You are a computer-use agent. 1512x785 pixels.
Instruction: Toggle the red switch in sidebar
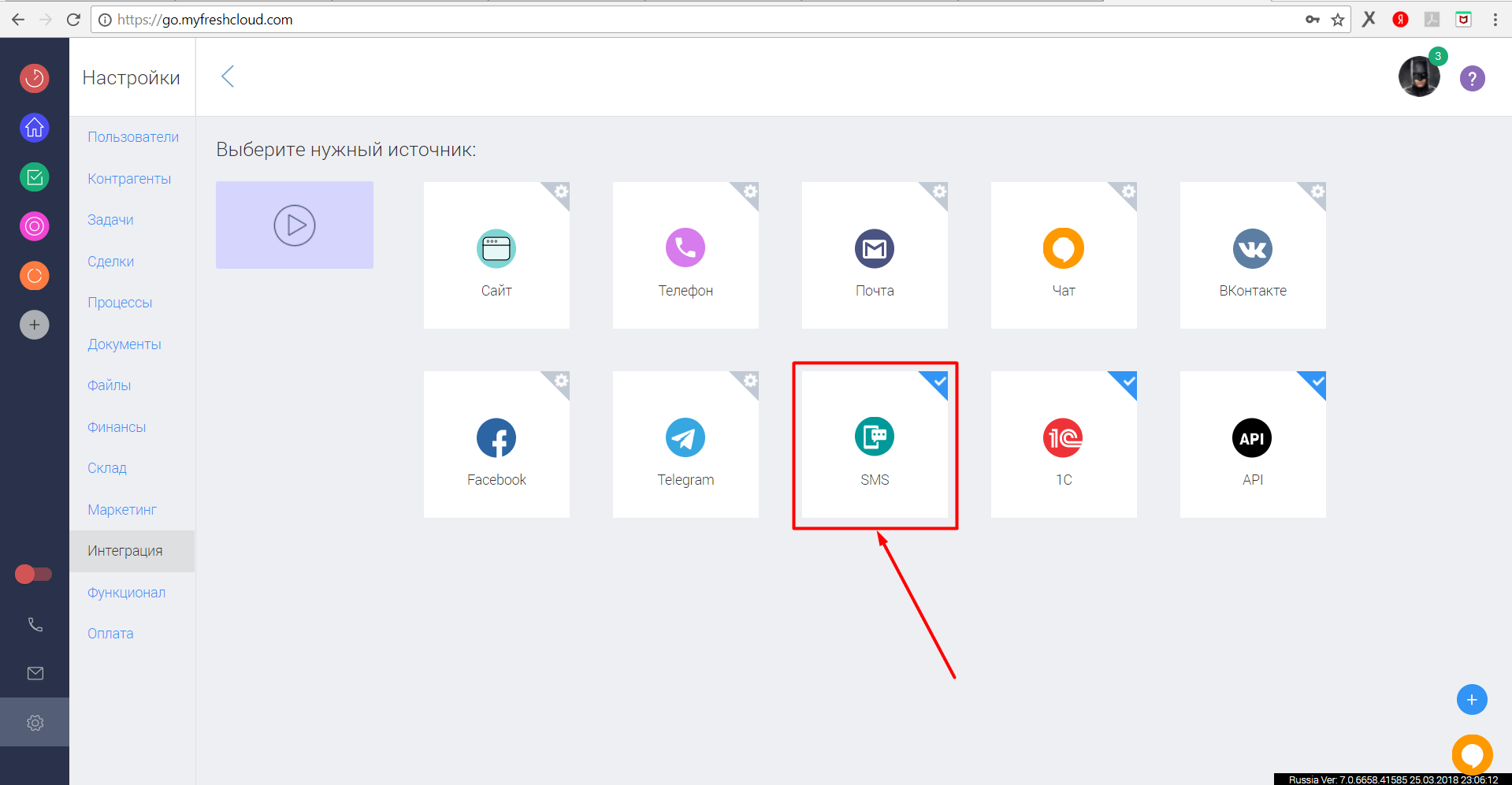pos(34,574)
